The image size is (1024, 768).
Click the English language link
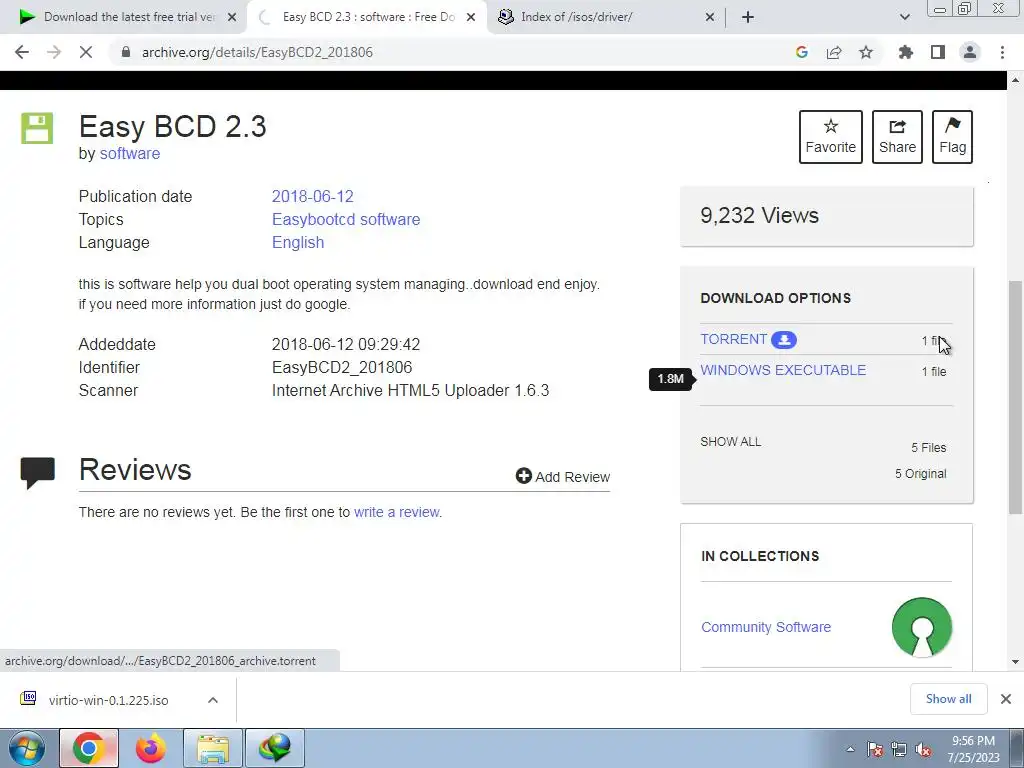pos(298,242)
